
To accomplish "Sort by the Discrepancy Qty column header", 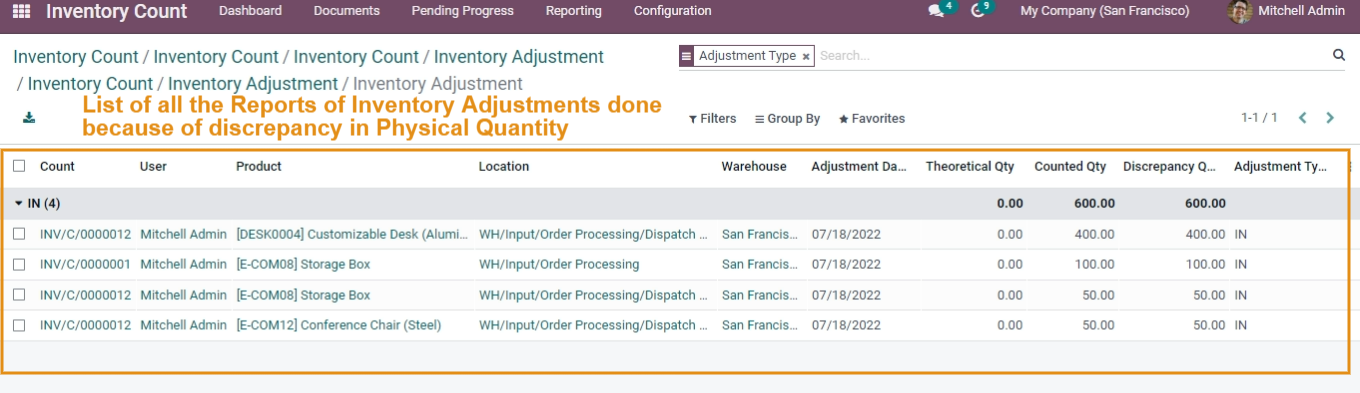I will coord(1169,166).
